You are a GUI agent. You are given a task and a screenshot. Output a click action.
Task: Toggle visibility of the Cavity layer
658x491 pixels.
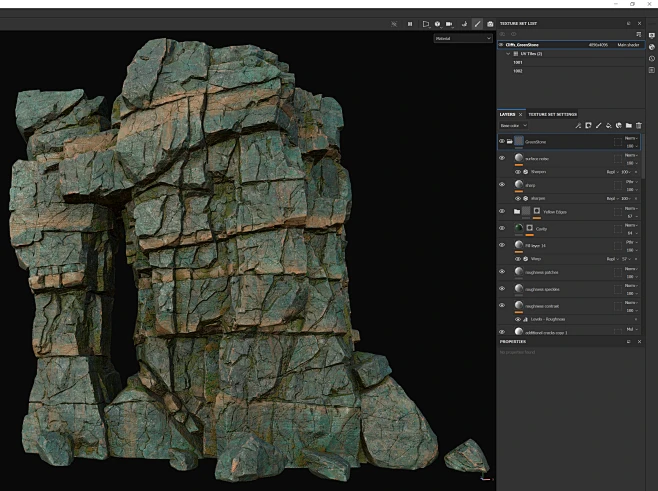(502, 228)
